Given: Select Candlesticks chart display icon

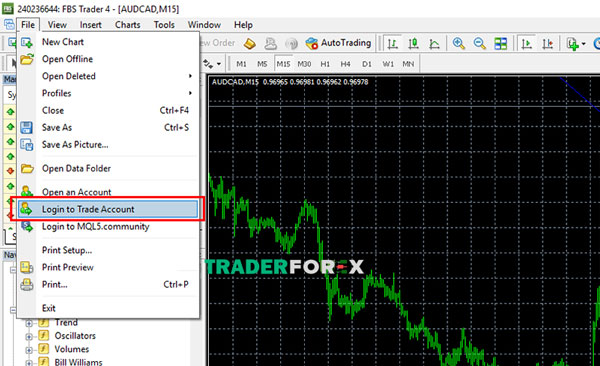Looking at the screenshot, I should pos(413,44).
